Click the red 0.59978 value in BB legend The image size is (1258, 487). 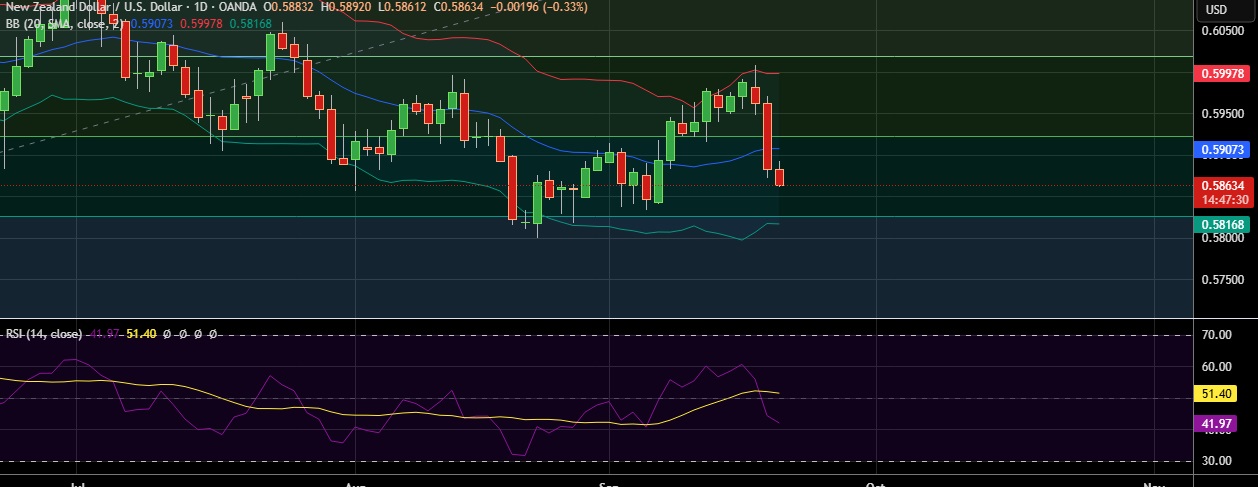tap(200, 23)
